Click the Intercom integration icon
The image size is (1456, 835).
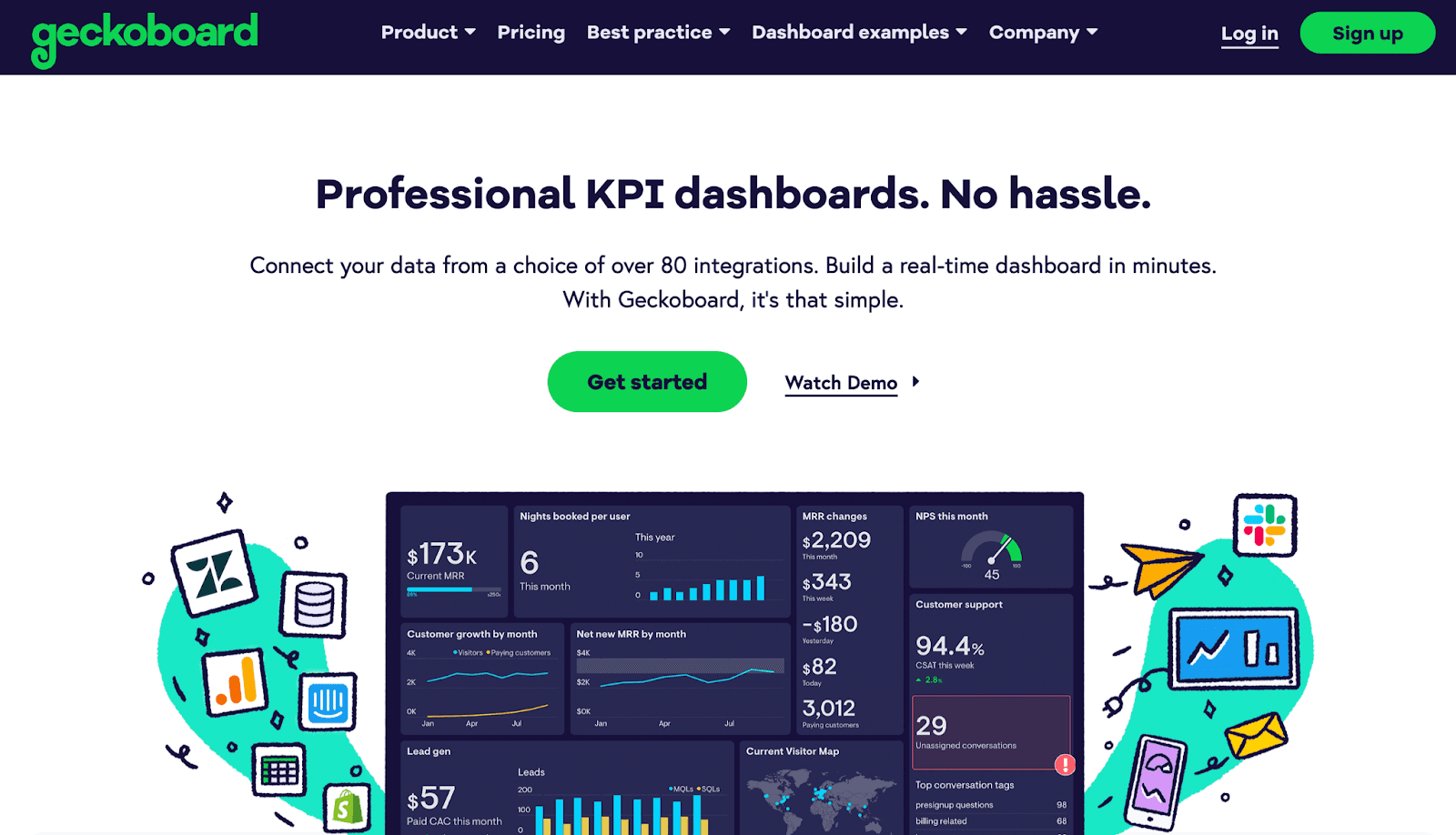coord(328,703)
